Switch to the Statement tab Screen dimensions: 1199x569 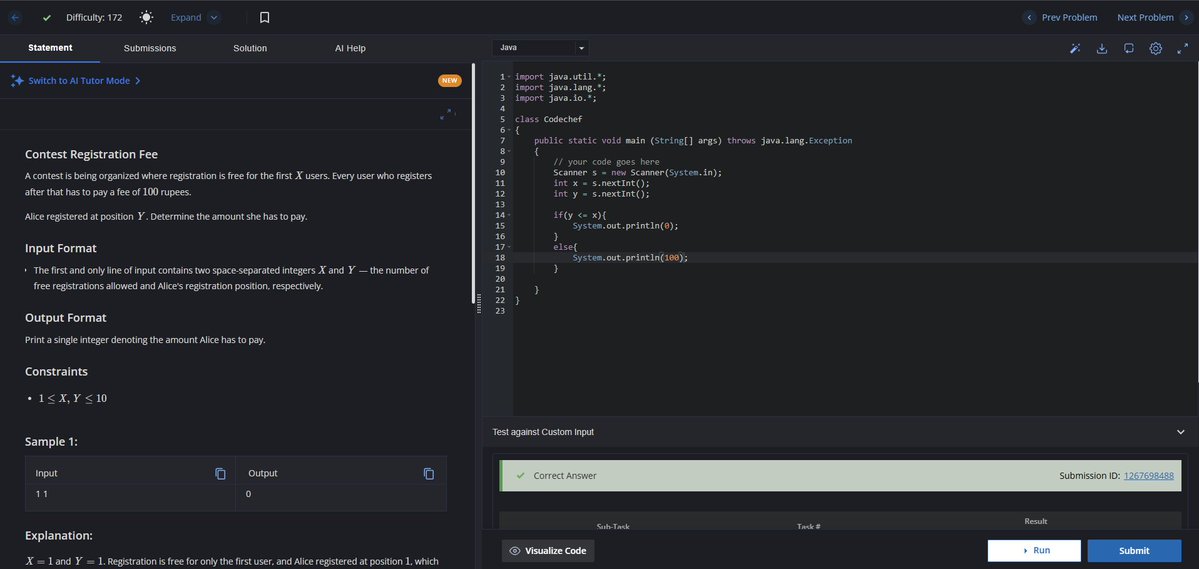tap(50, 47)
